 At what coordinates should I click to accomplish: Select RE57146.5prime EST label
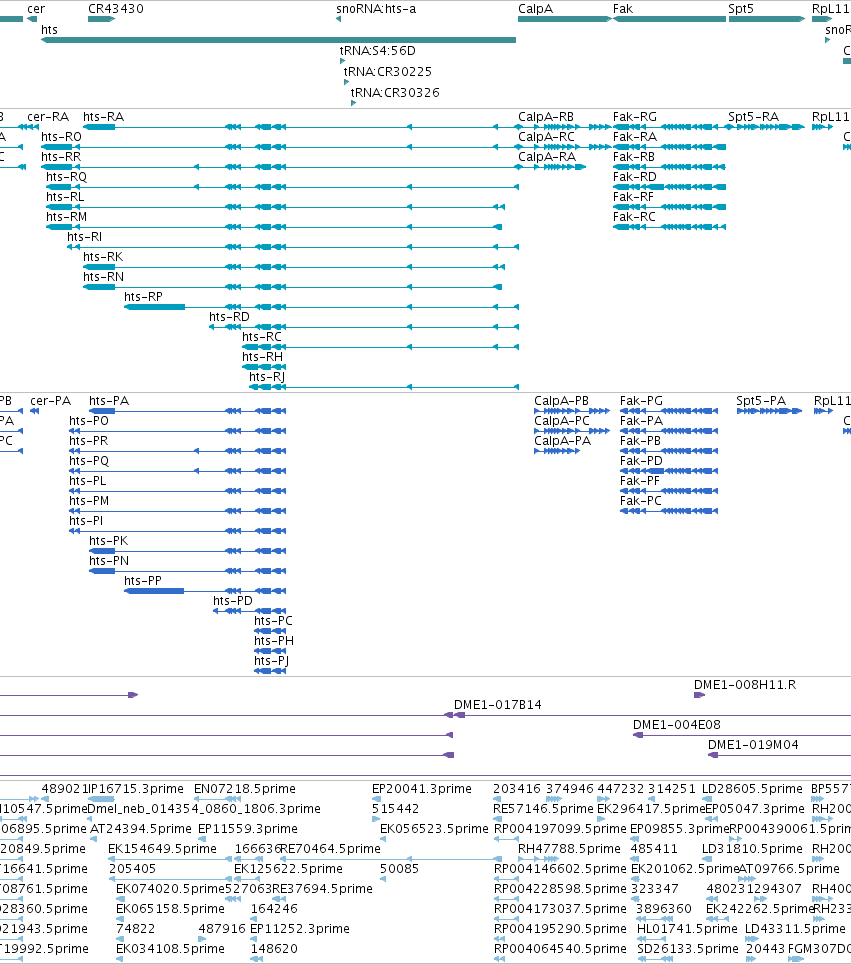pos(544,808)
